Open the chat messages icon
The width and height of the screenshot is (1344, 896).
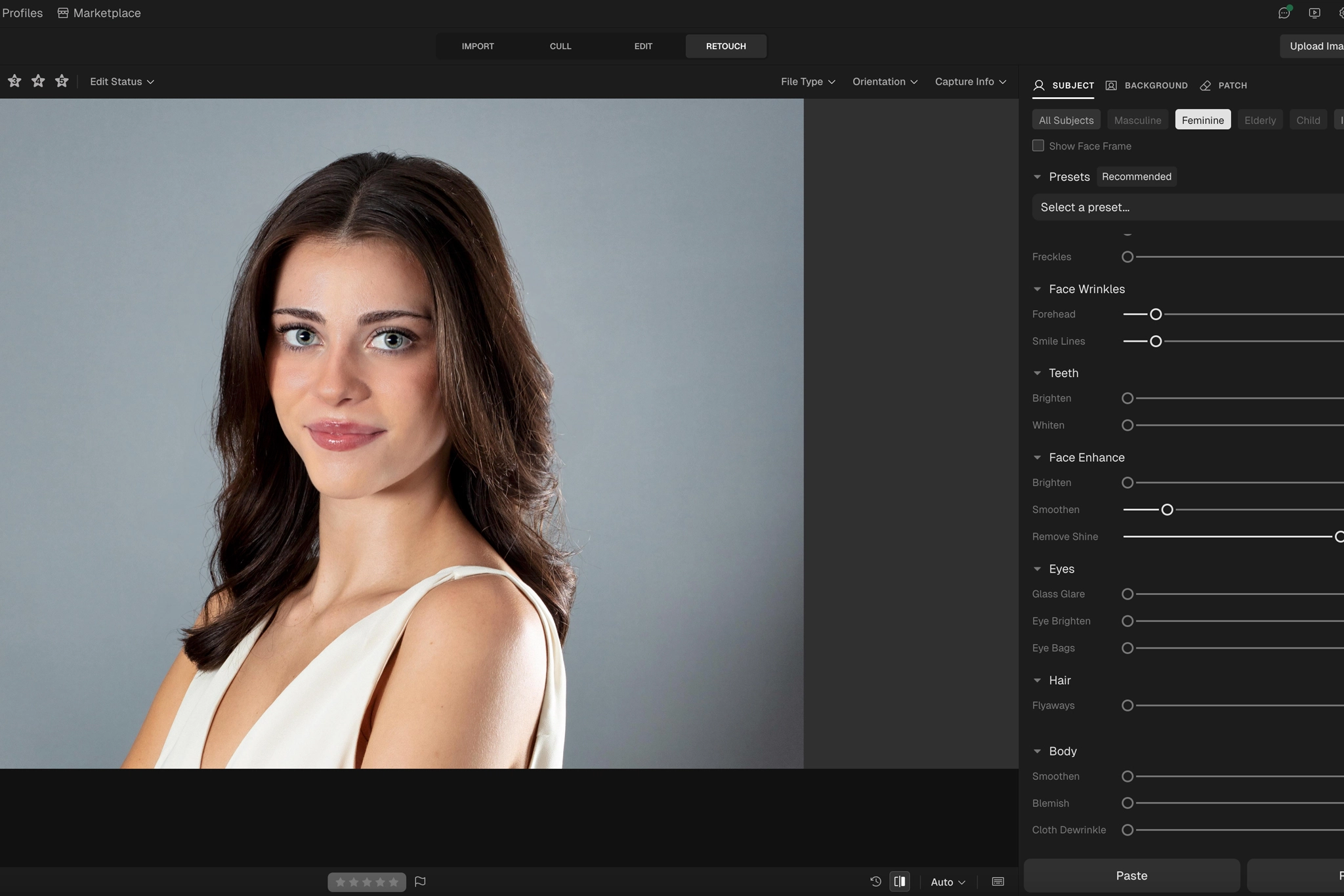tap(1284, 13)
